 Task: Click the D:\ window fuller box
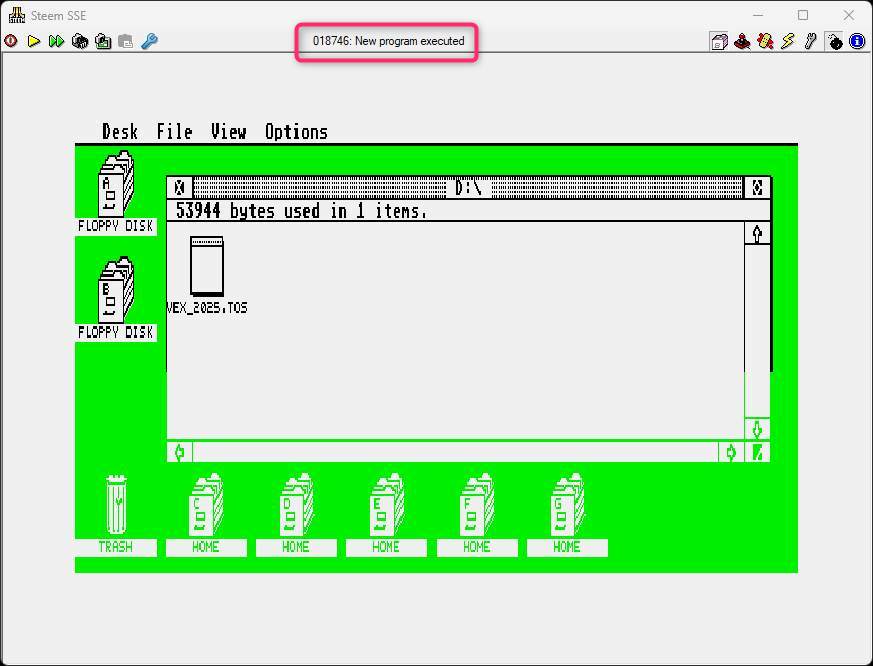pos(757,188)
